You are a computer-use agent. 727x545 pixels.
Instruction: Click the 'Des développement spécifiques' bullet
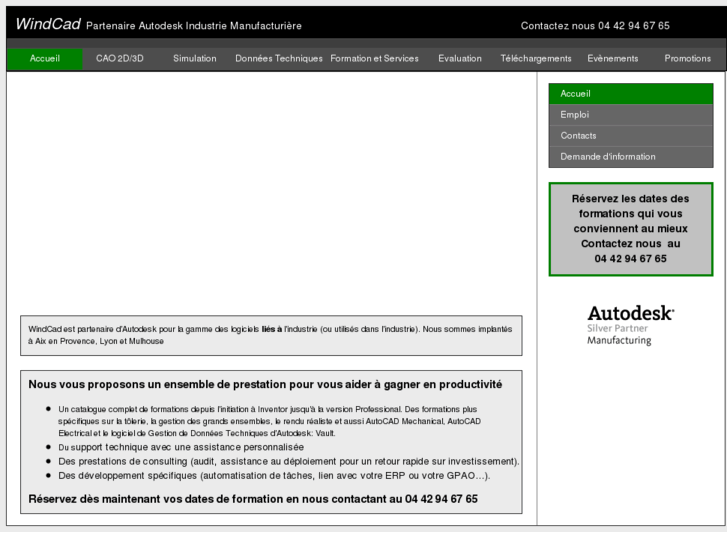[x=274, y=476]
